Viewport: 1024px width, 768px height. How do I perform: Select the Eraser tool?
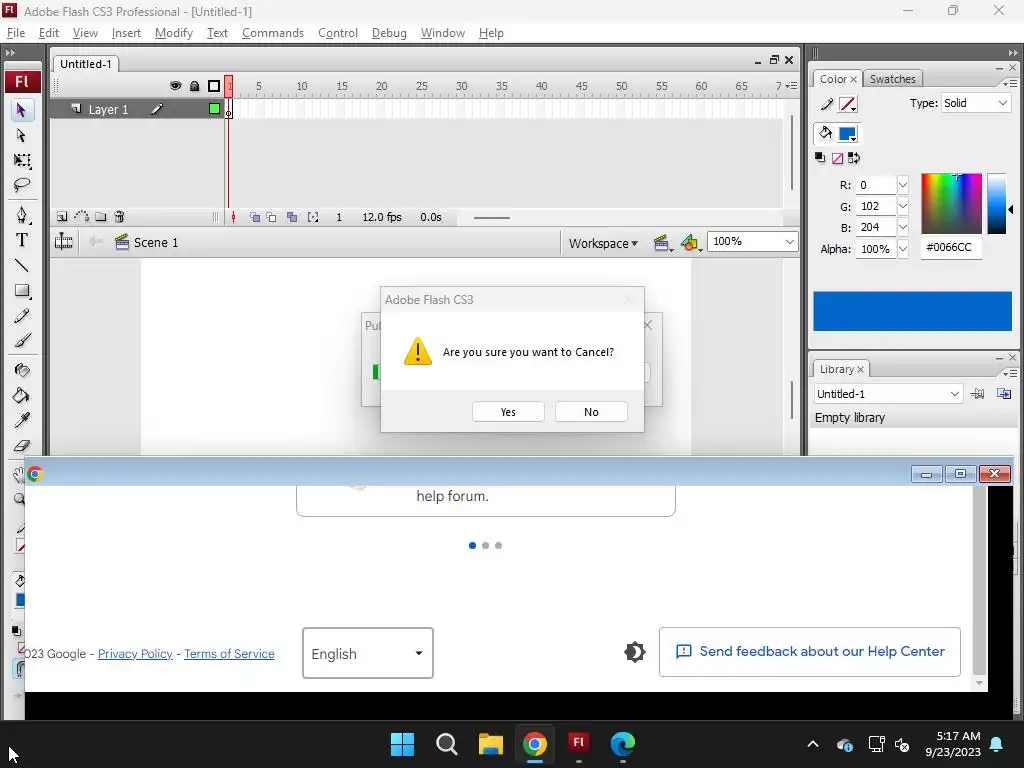22,445
